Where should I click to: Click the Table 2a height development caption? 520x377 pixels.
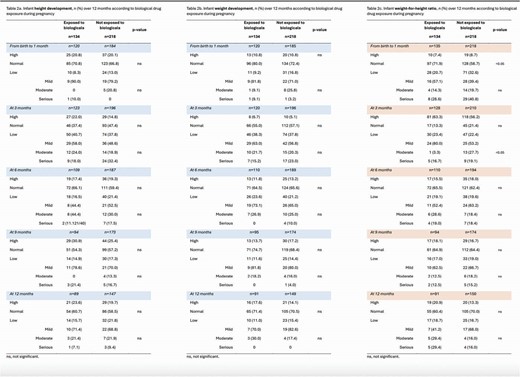[x=84, y=11]
